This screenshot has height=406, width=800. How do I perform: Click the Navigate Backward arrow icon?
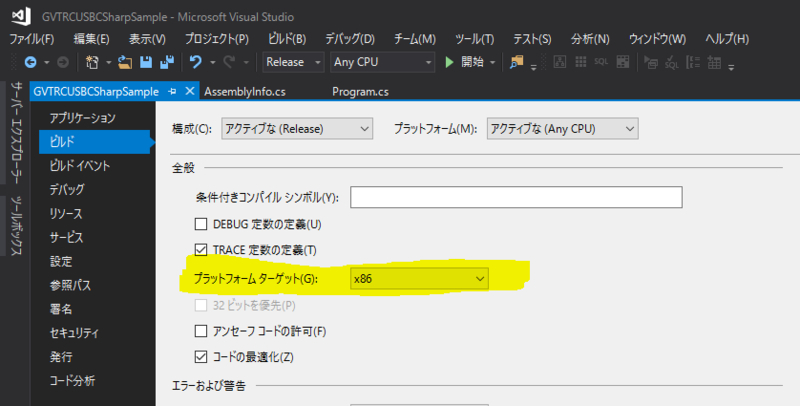coord(31,62)
